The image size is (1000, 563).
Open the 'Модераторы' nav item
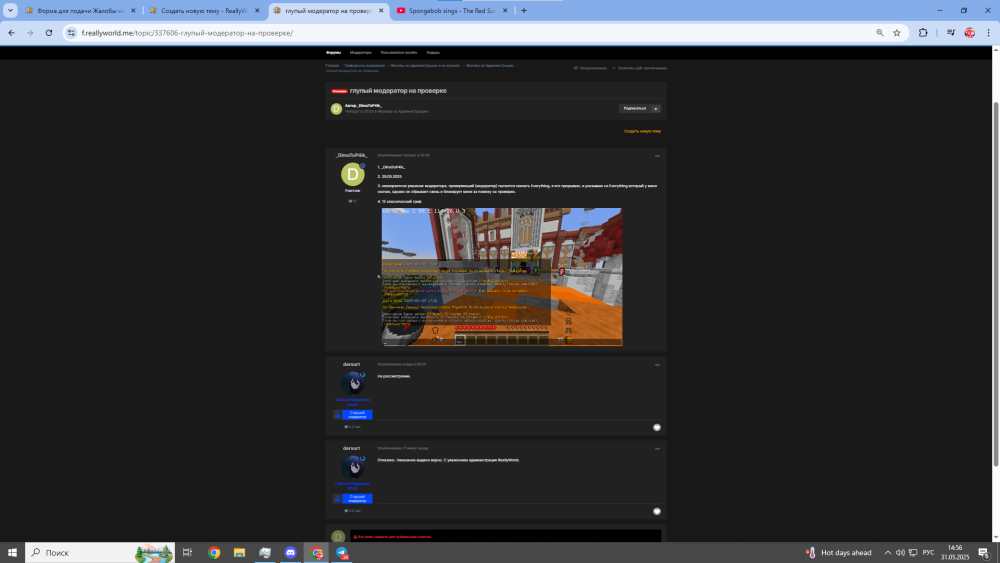pos(360,52)
